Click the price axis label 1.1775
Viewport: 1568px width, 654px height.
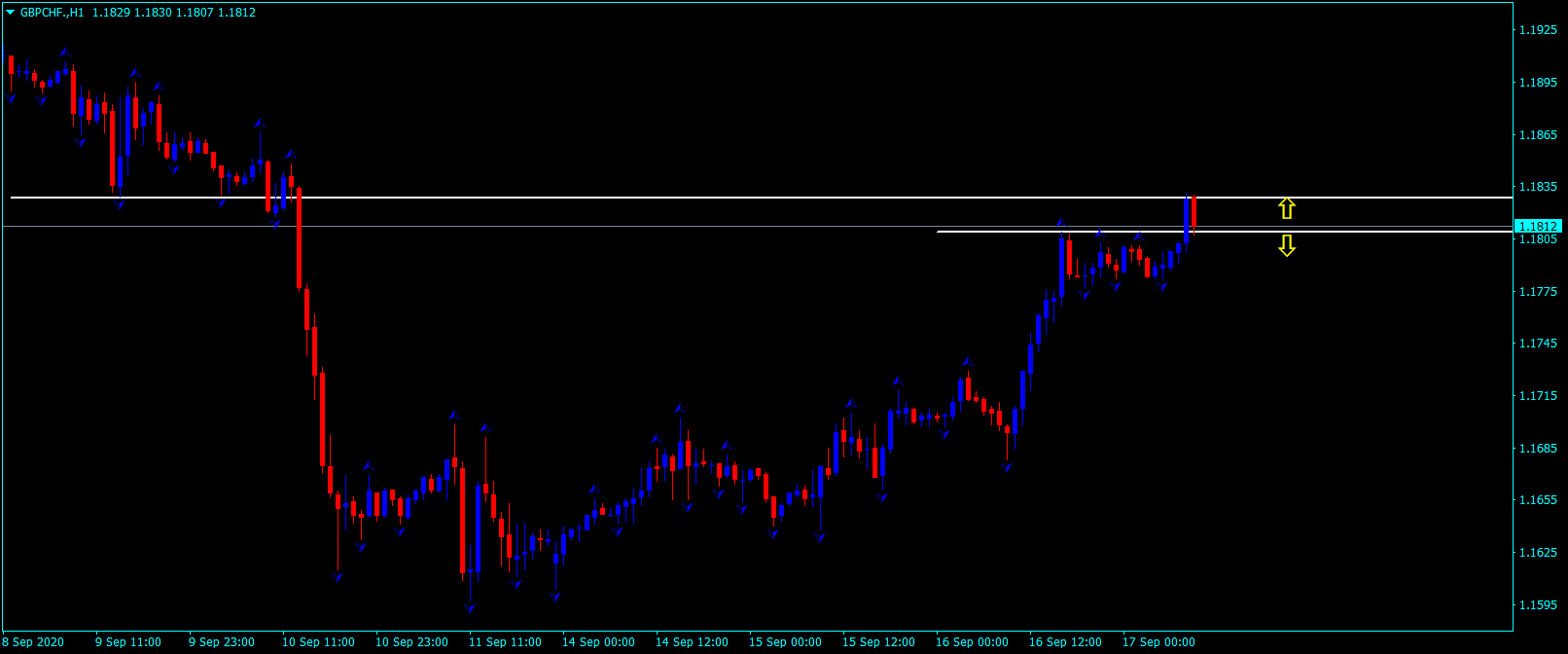(1538, 291)
